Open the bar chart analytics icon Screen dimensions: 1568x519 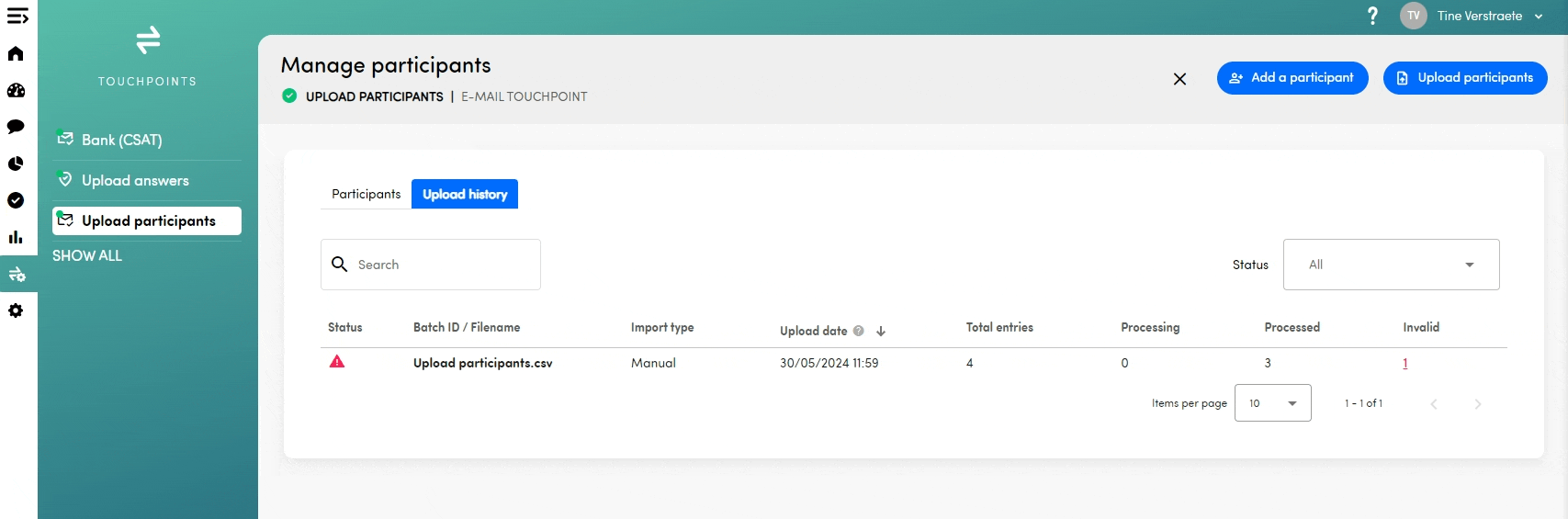16,237
